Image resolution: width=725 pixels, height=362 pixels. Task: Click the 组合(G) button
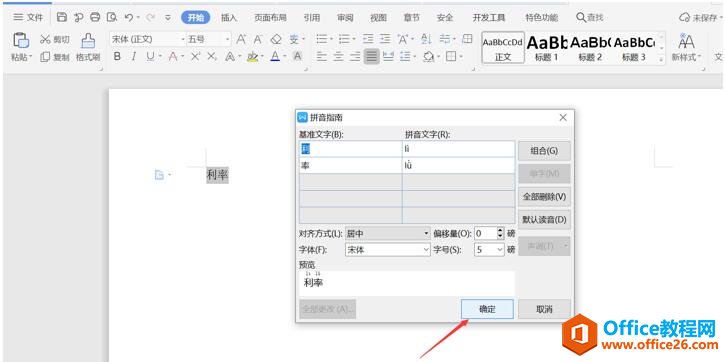coord(544,151)
